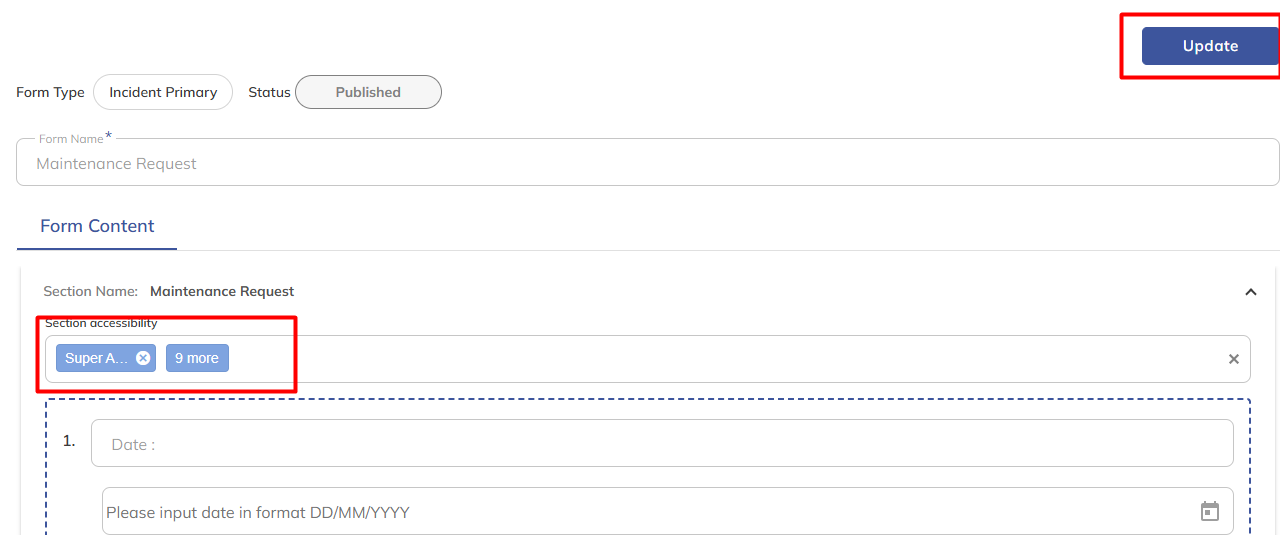Viewport: 1280px width, 535px height.
Task: Focus the DD/MM/YYYY date input
Action: click(640, 512)
